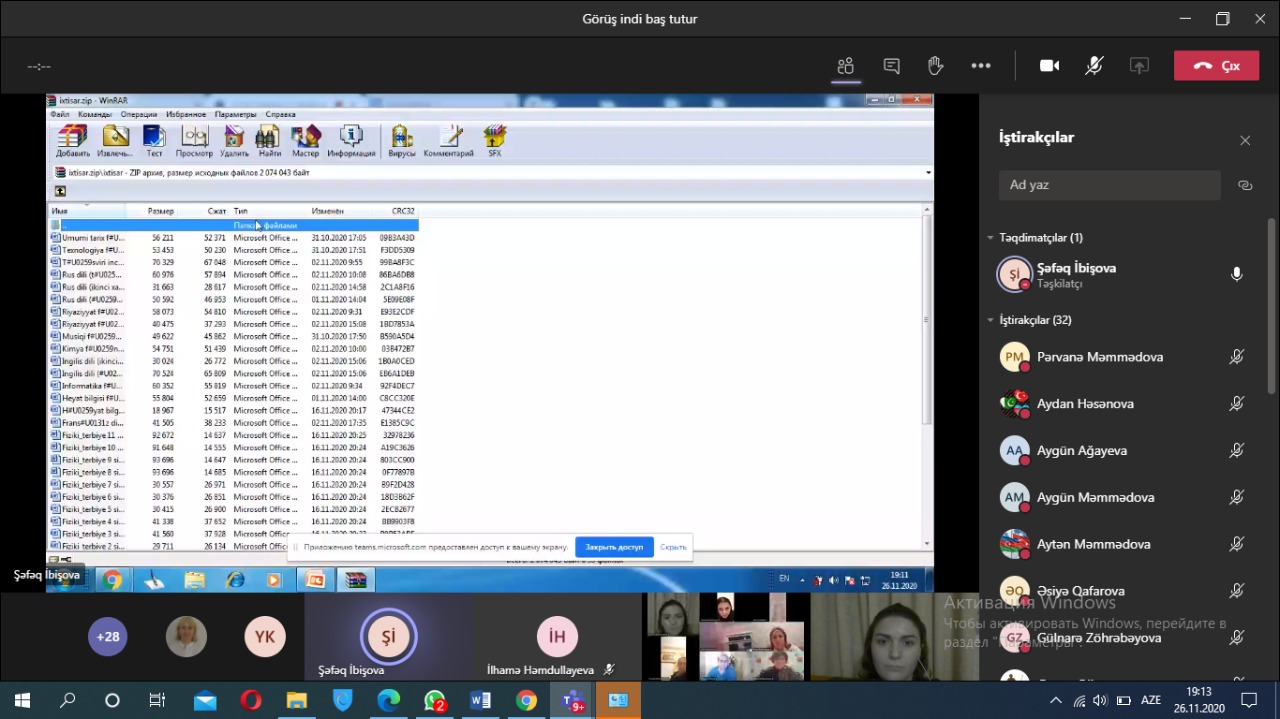This screenshot has width=1280, height=719.
Task: Select the 'Fiziki_terbiye 11' file row
Action: (x=233, y=435)
